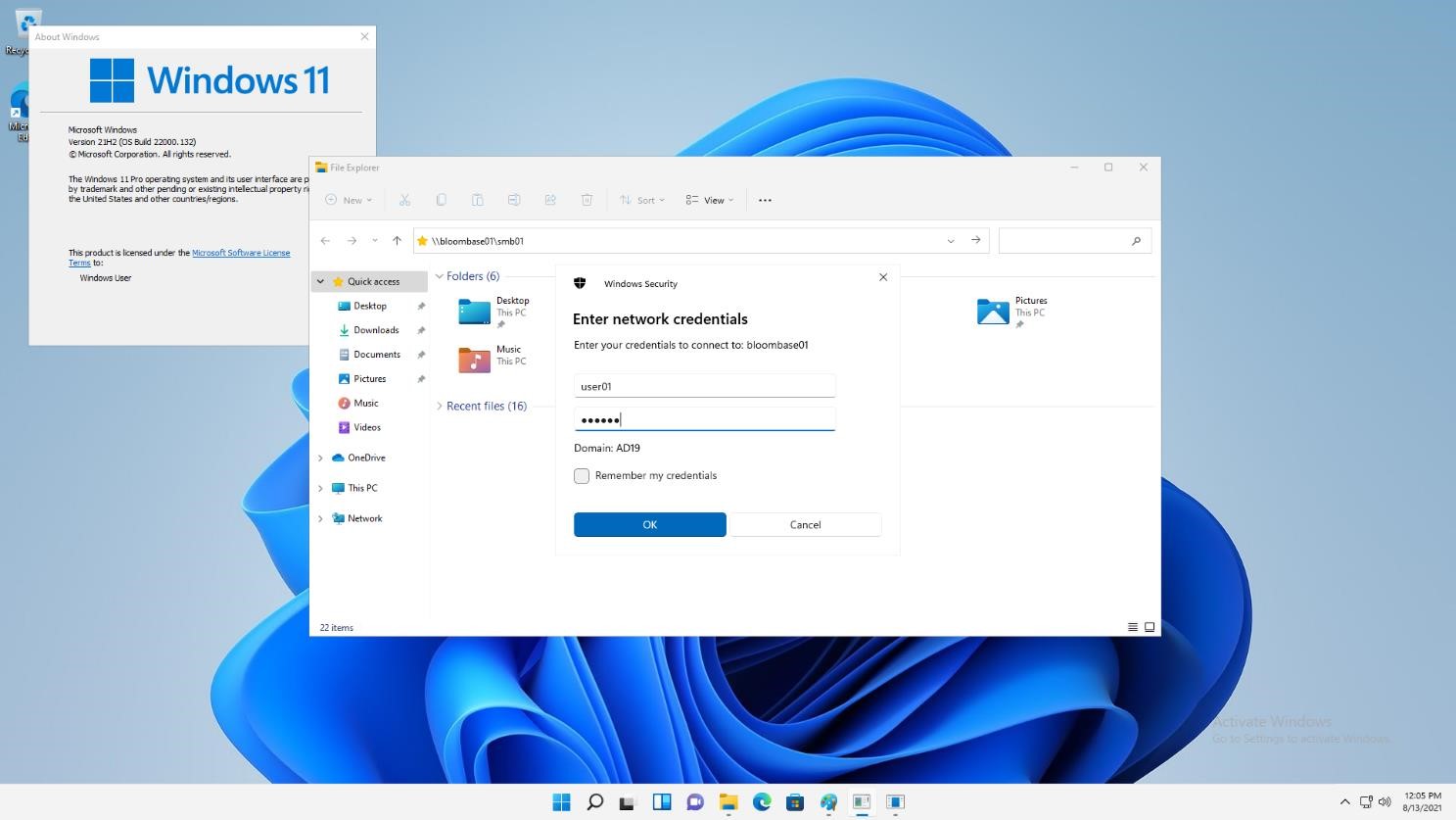Launch Microsoft Edge from the taskbar
This screenshot has height=820, width=1456.
762,802
